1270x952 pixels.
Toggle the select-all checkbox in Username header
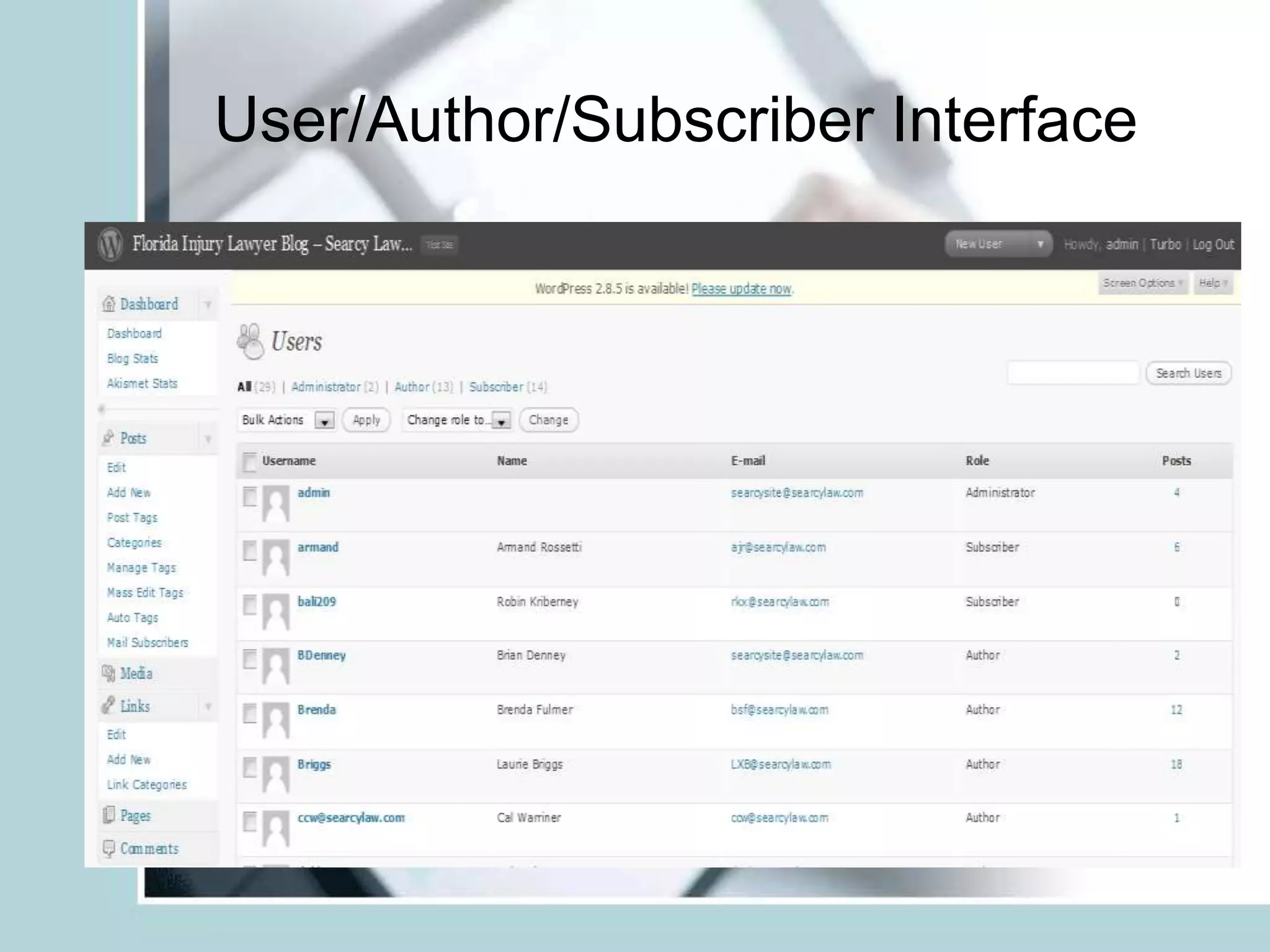(249, 462)
